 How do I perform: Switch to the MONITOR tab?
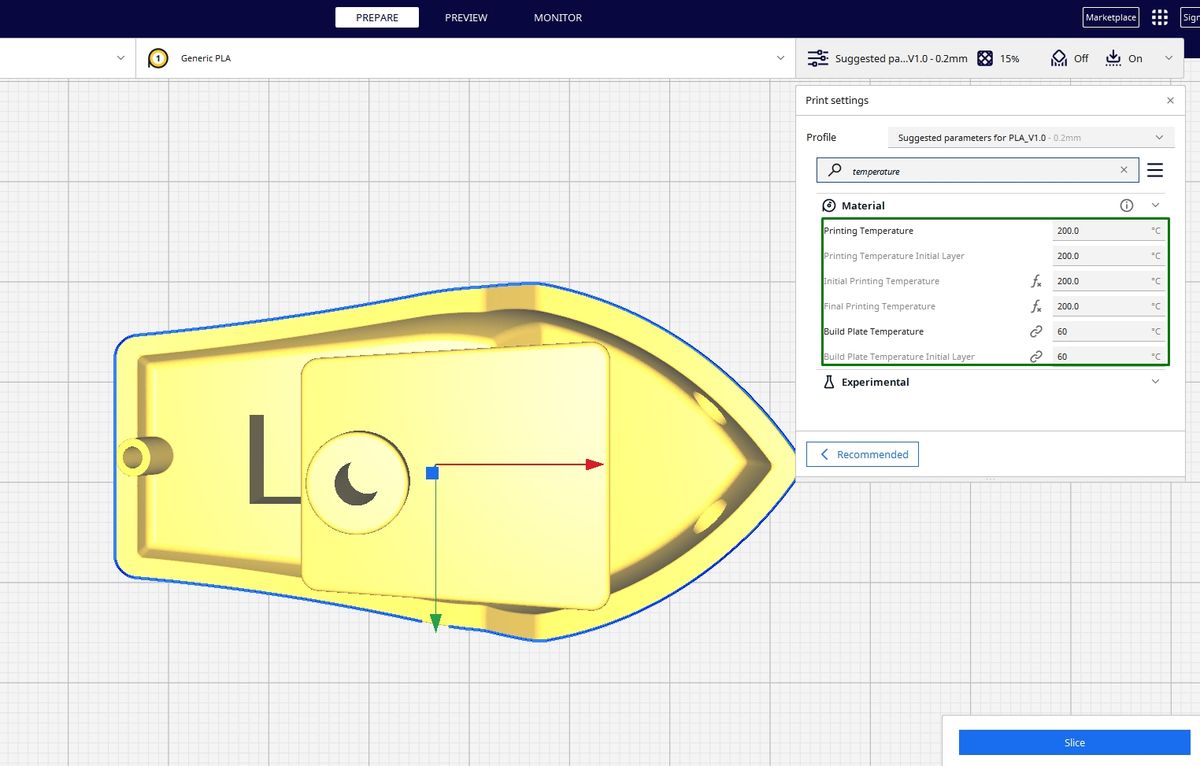(x=557, y=17)
